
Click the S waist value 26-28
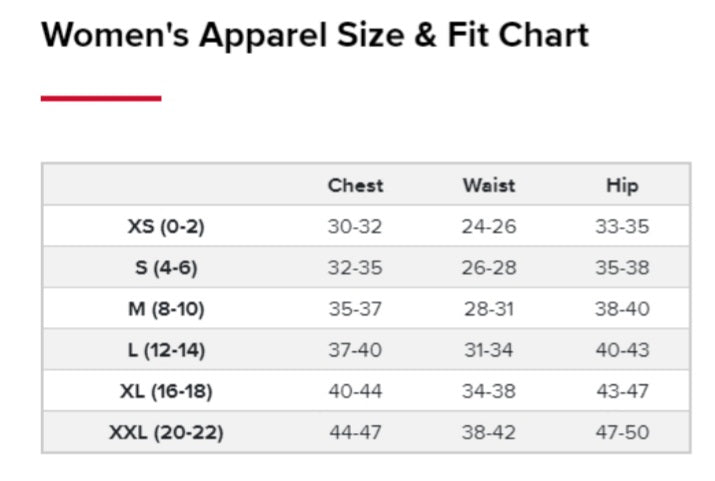coord(489,268)
